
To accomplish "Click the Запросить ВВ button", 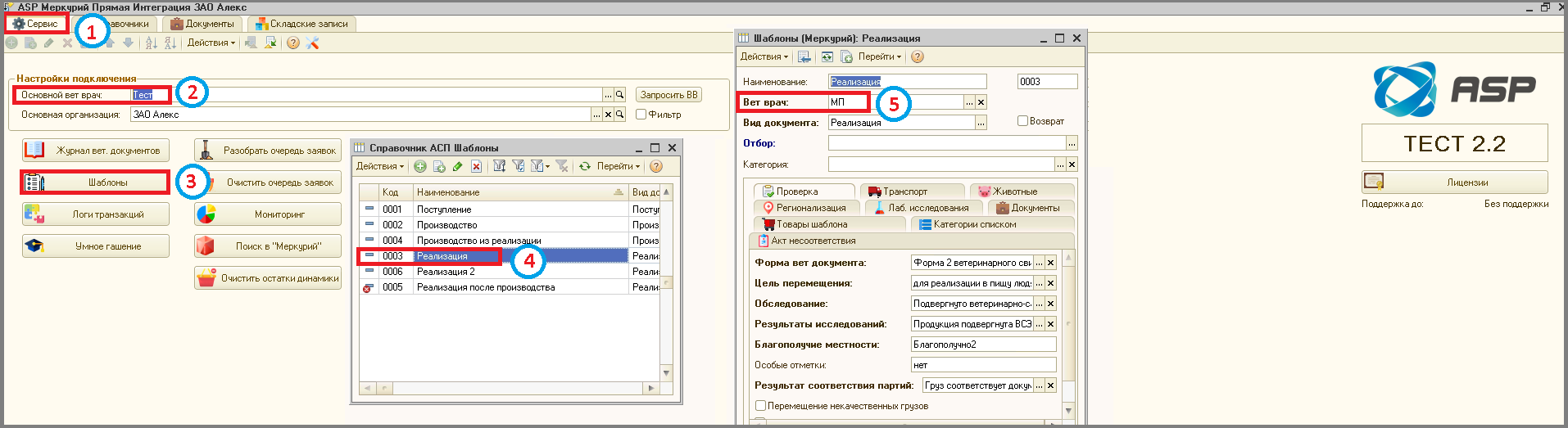I will pyautogui.click(x=668, y=95).
